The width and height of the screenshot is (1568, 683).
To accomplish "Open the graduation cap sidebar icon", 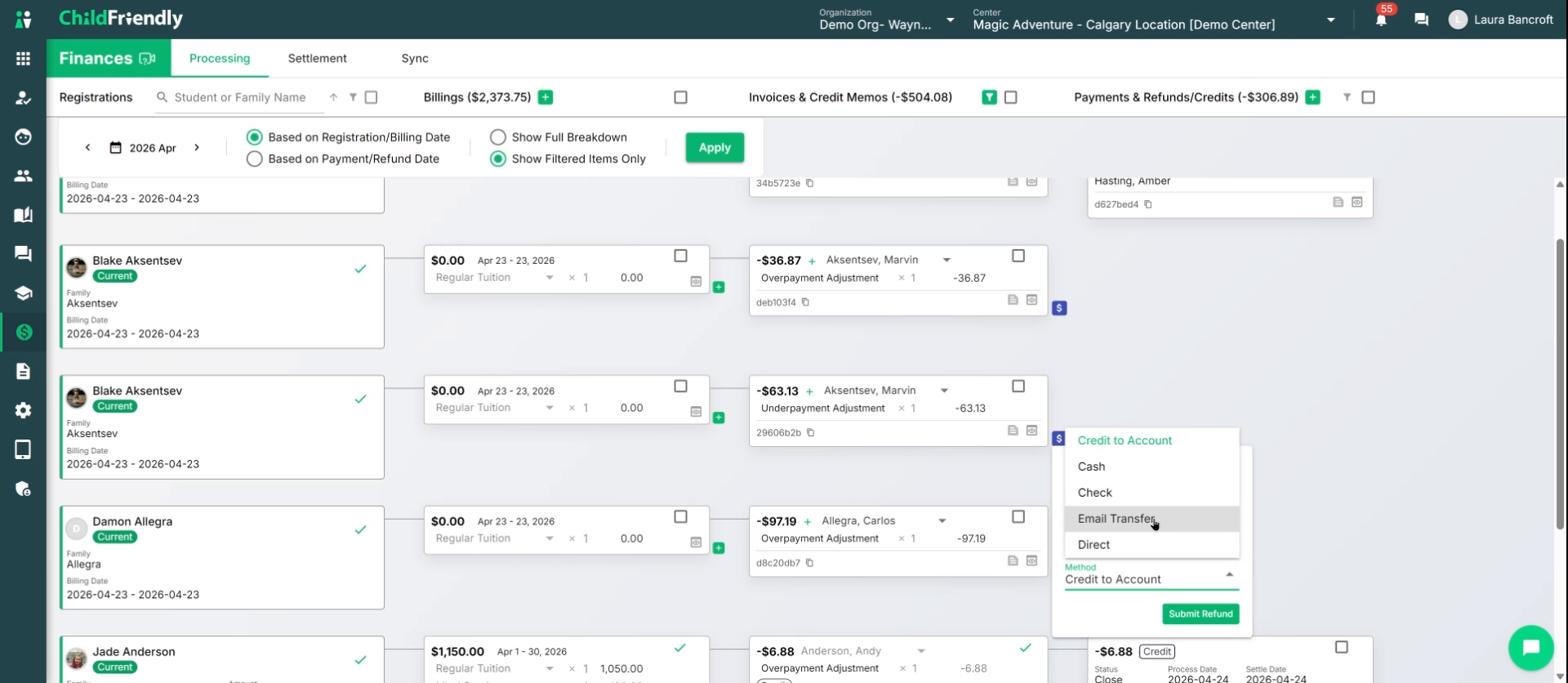I will (x=23, y=293).
